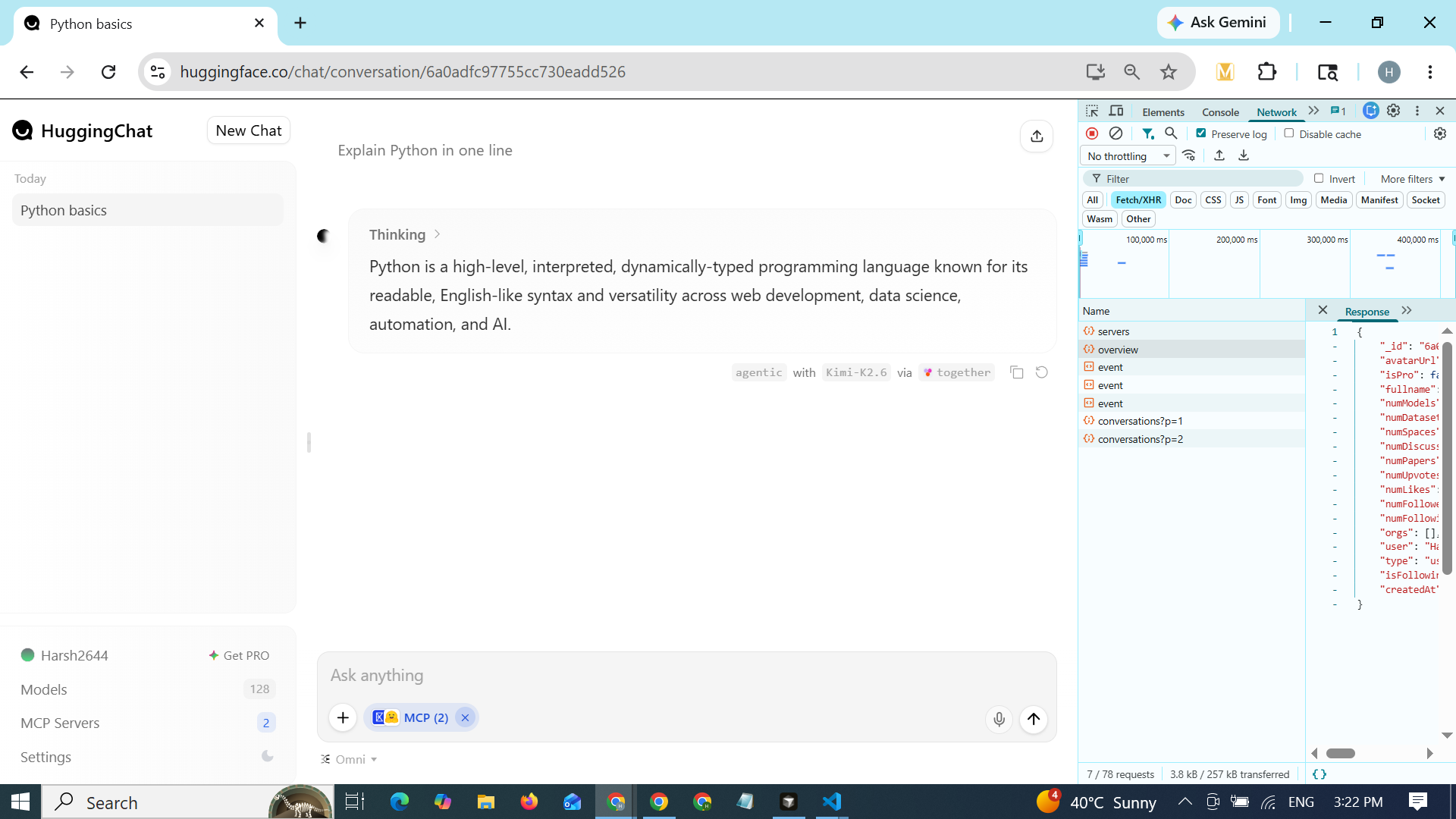Image resolution: width=1456 pixels, height=819 pixels.
Task: Open the Python basics conversation
Action: (x=148, y=210)
